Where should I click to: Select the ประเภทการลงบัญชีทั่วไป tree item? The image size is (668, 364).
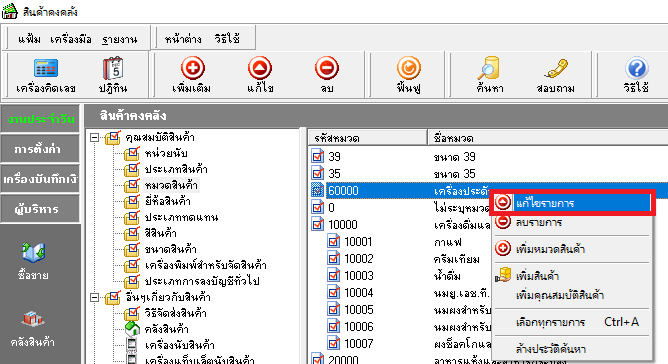(x=202, y=281)
